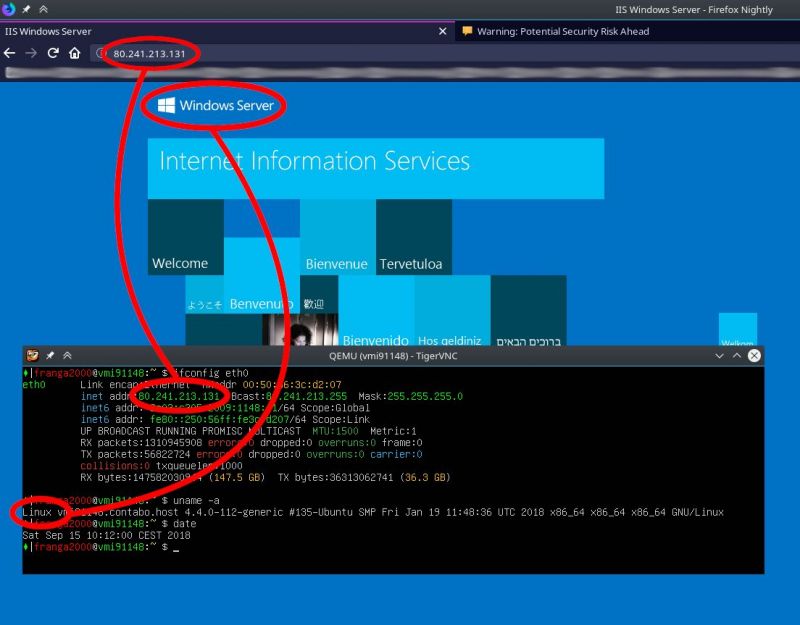The image size is (800, 625).
Task: Click the TigerVNC application icon in its title bar
Action: [32, 356]
